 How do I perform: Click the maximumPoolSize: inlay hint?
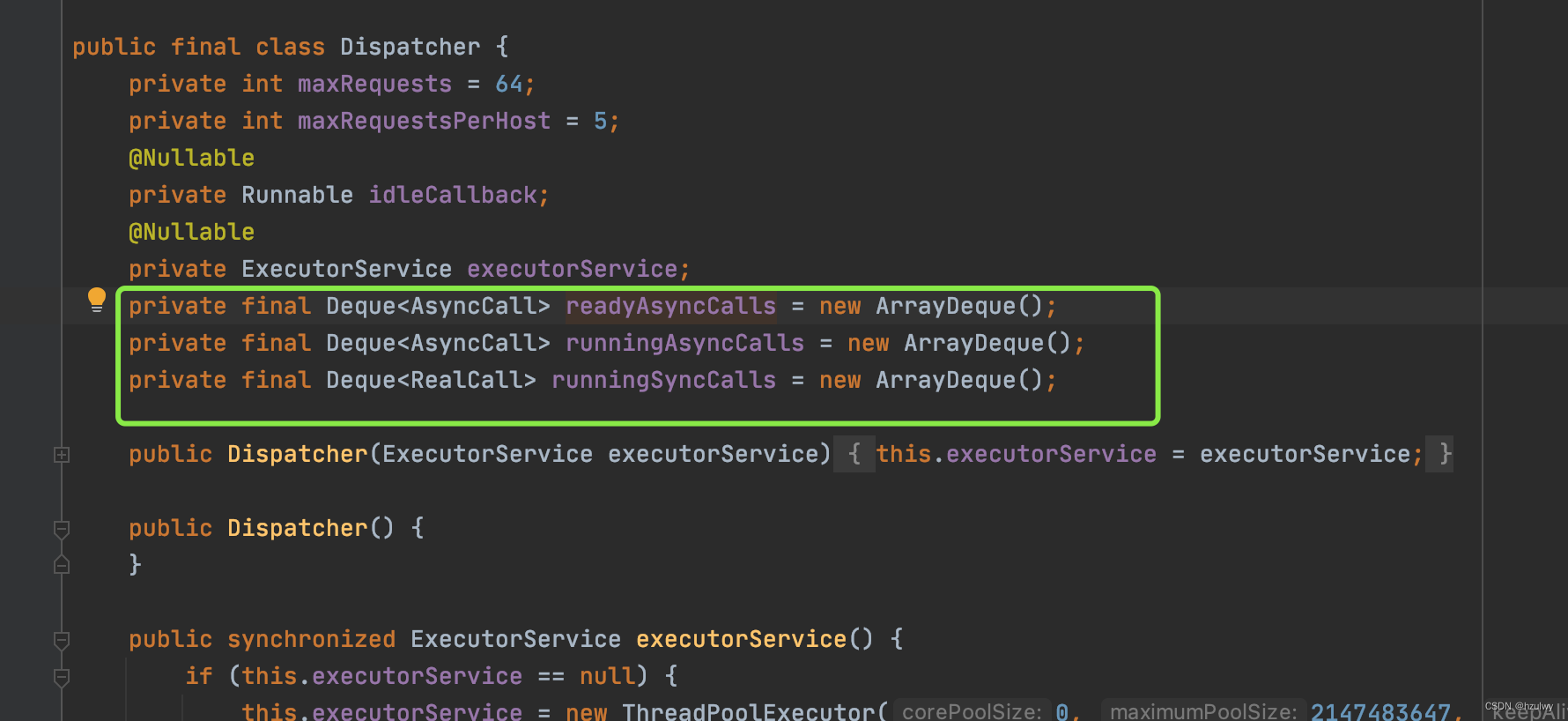point(1203,711)
